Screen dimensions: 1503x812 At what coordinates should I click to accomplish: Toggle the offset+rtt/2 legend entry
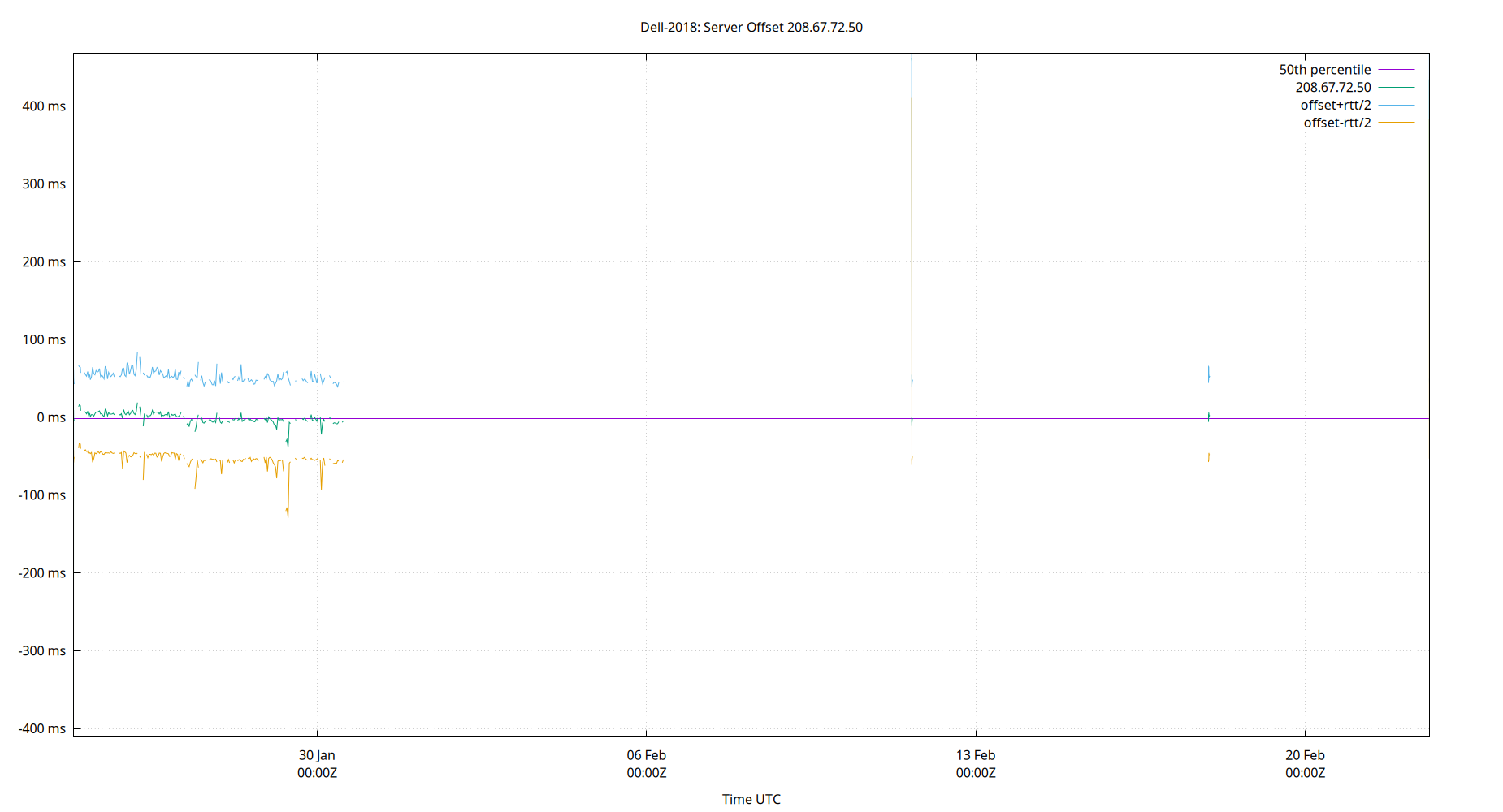pyautogui.click(x=1336, y=105)
